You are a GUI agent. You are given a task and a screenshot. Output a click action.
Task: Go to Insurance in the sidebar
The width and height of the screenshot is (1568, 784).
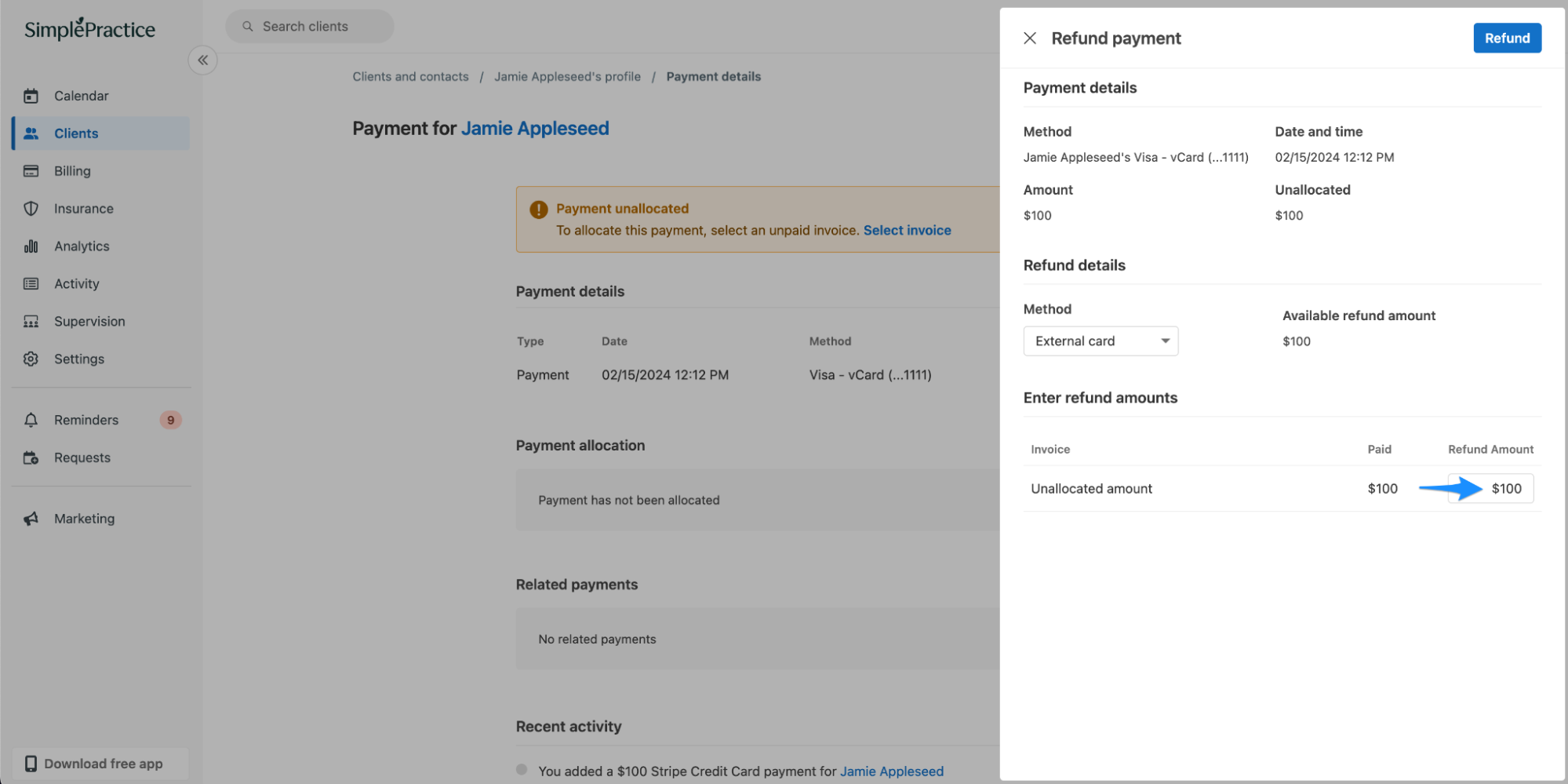coord(100,209)
